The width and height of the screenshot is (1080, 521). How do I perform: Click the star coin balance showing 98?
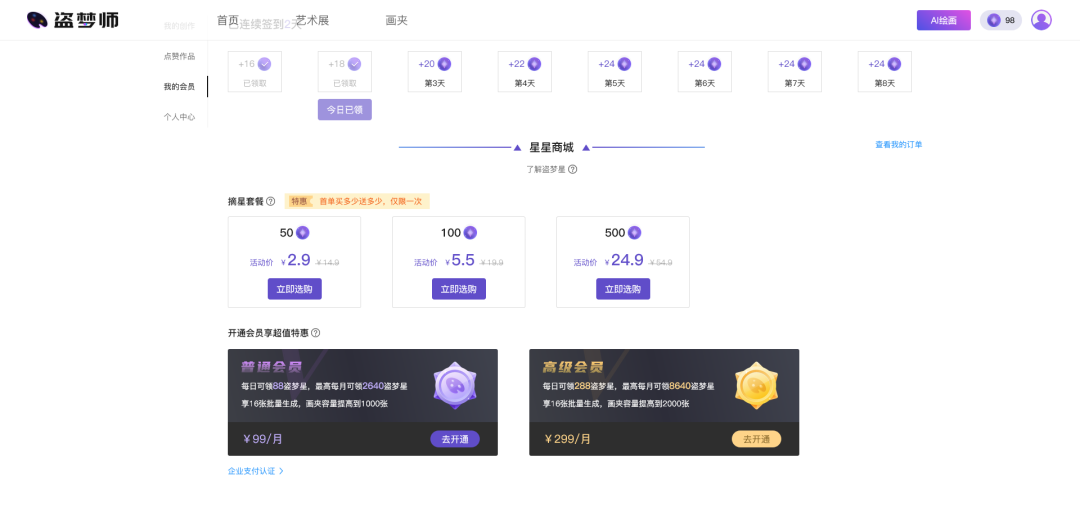[x=1000, y=20]
